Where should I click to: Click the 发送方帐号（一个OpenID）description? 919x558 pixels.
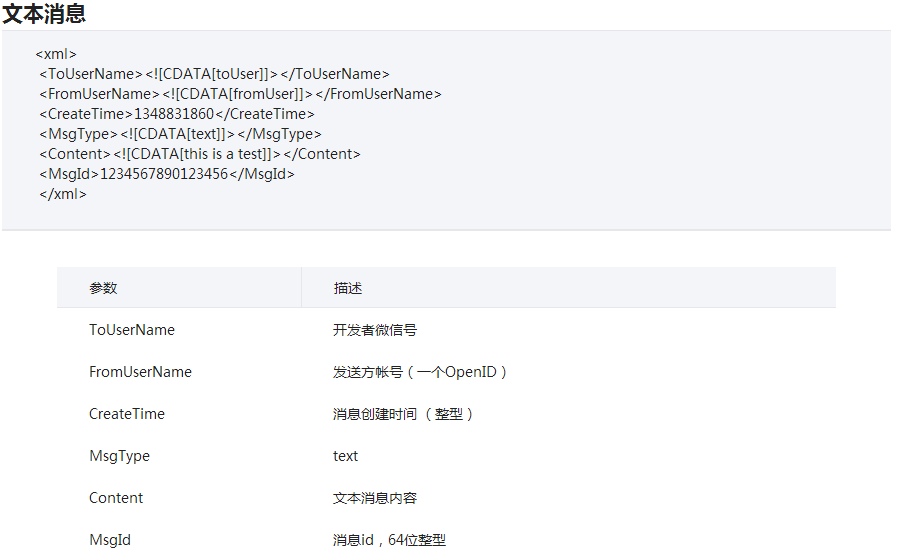420,372
